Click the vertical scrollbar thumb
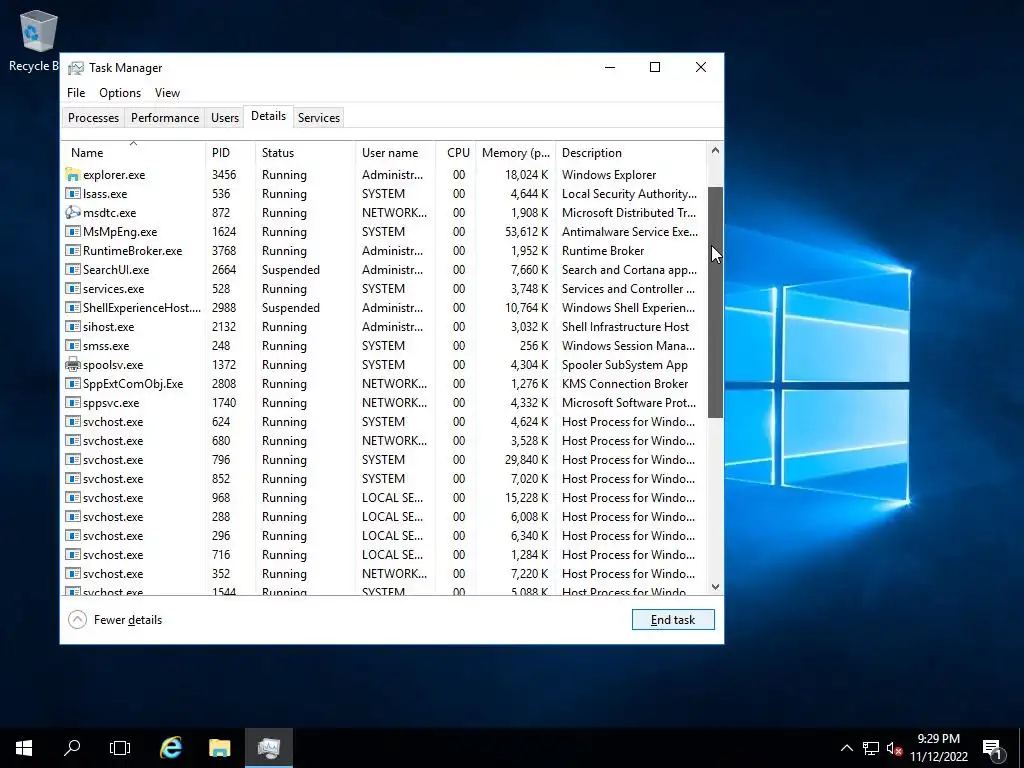Screen dimensions: 1024x768 pos(715,302)
